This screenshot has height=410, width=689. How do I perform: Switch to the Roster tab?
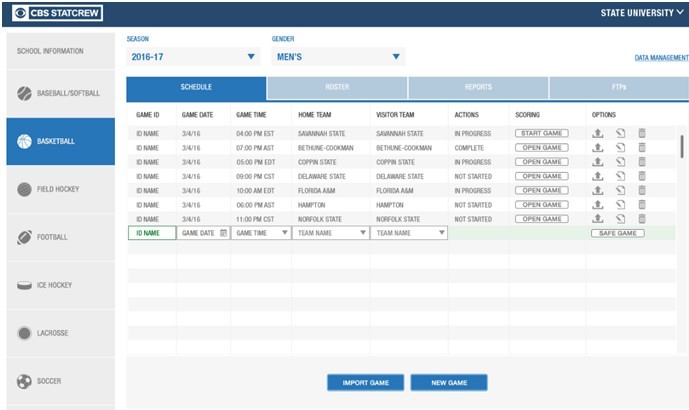pyautogui.click(x=337, y=88)
